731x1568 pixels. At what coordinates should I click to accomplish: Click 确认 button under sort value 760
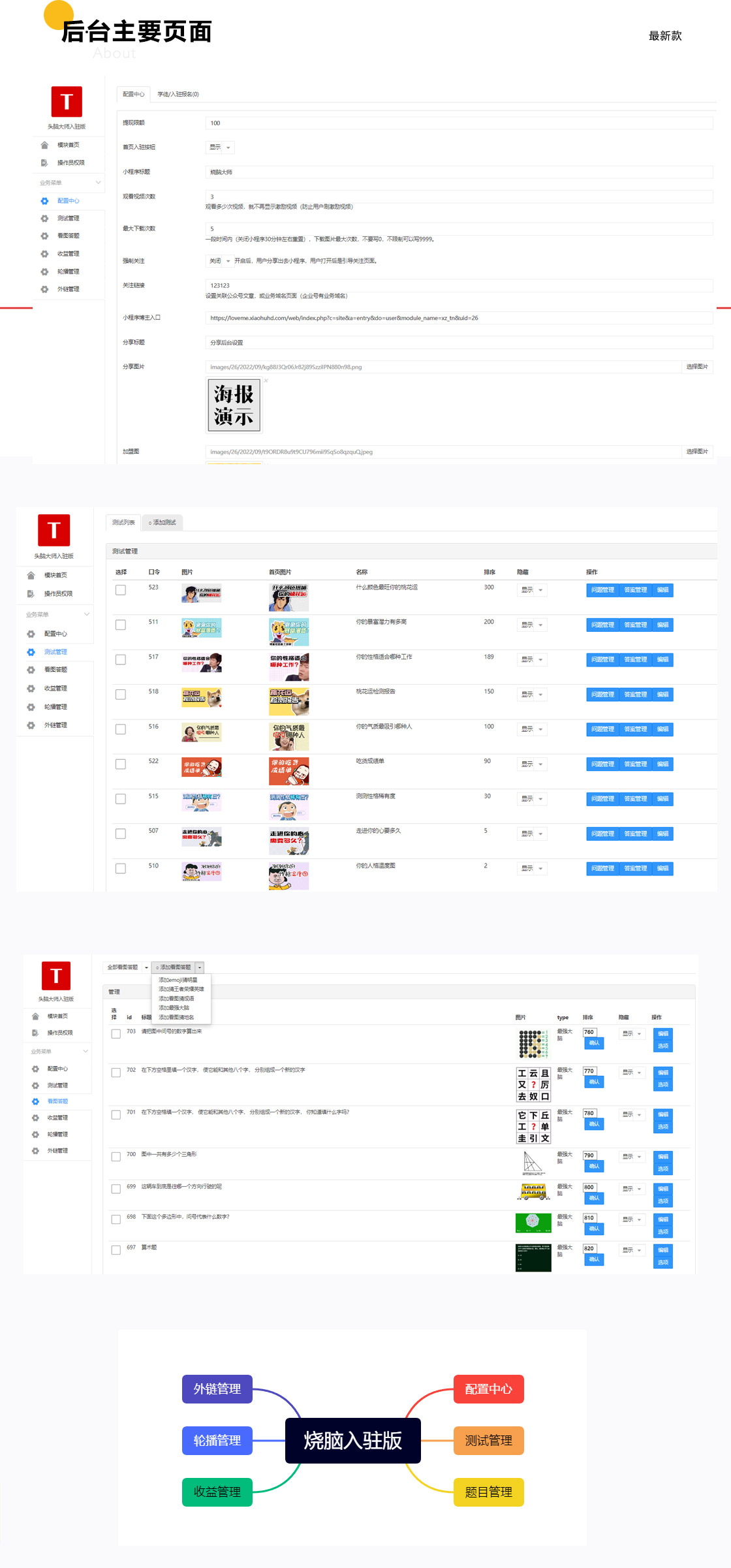click(x=593, y=1043)
